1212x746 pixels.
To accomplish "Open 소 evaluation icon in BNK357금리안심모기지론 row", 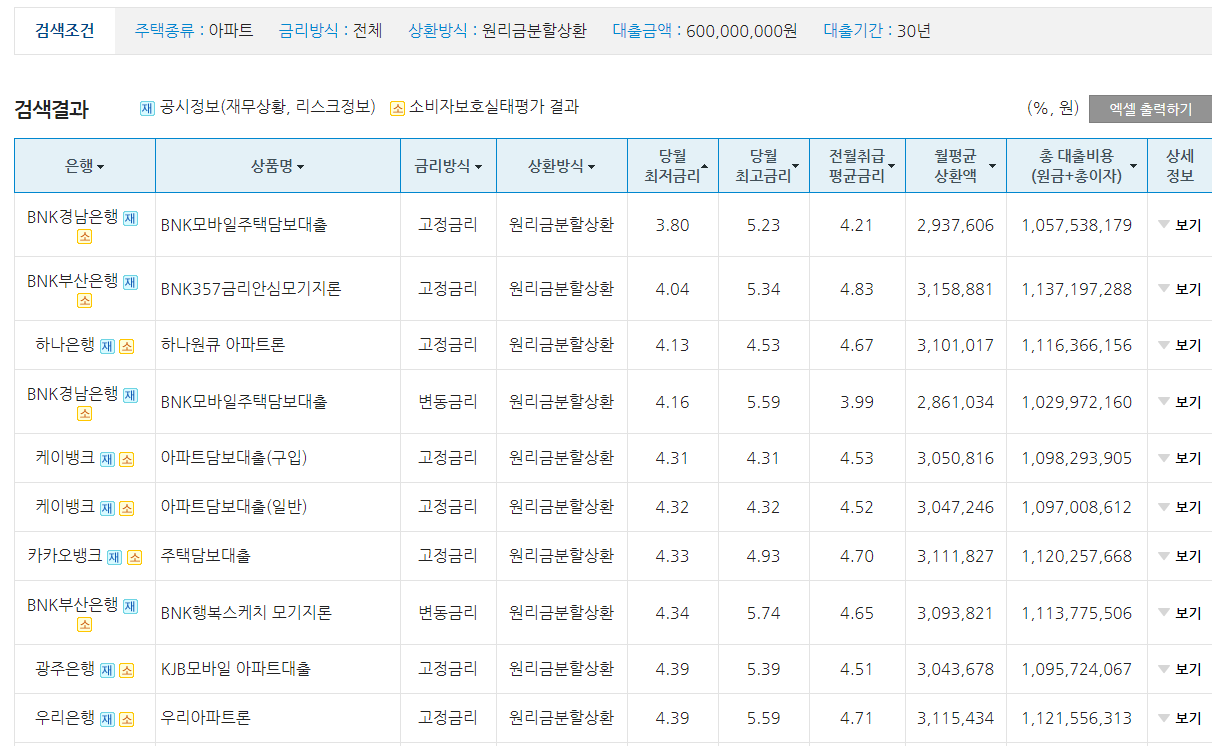I will [85, 301].
